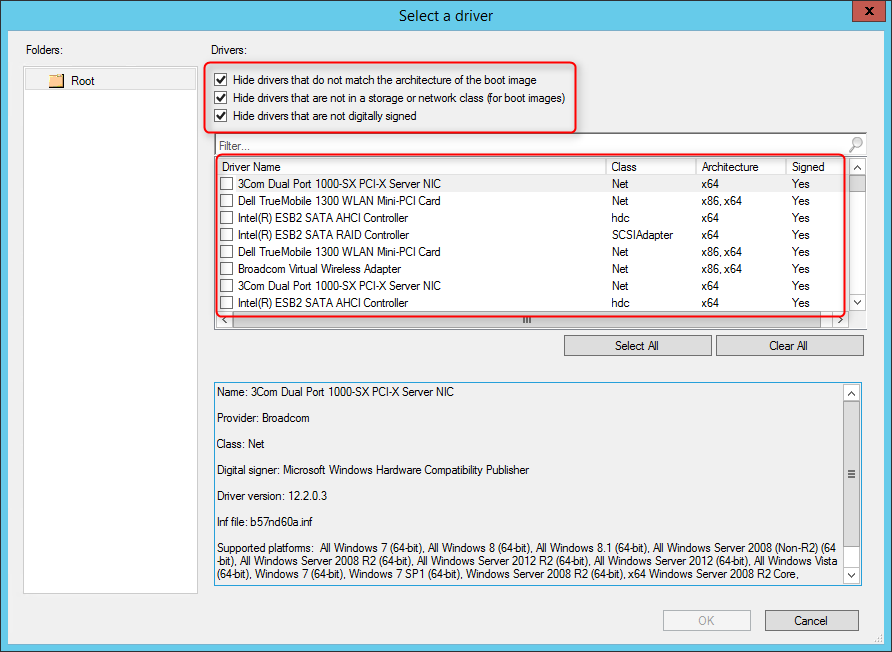This screenshot has height=652, width=892.
Task: Click 'Name: 3Com Dual Port' line in details
Action: click(x=335, y=392)
